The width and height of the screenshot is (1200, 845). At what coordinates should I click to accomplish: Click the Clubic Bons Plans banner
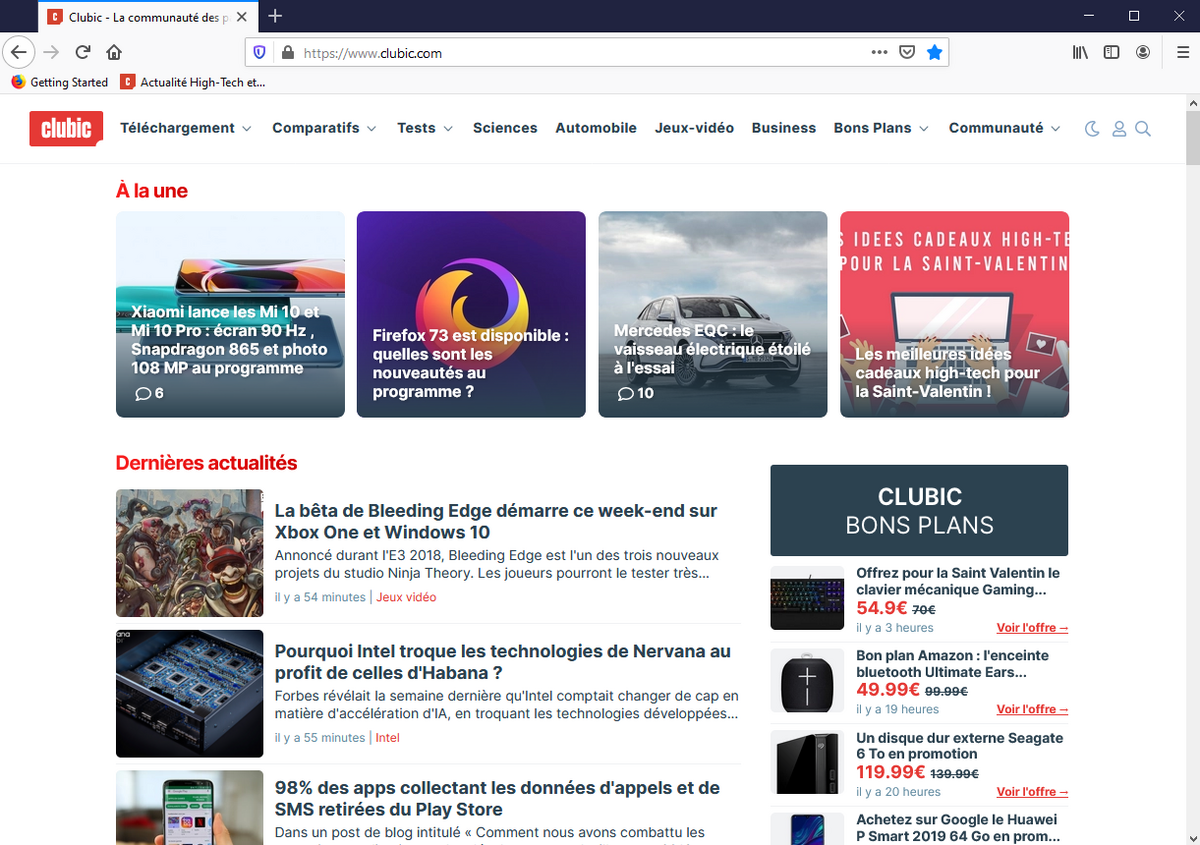919,510
